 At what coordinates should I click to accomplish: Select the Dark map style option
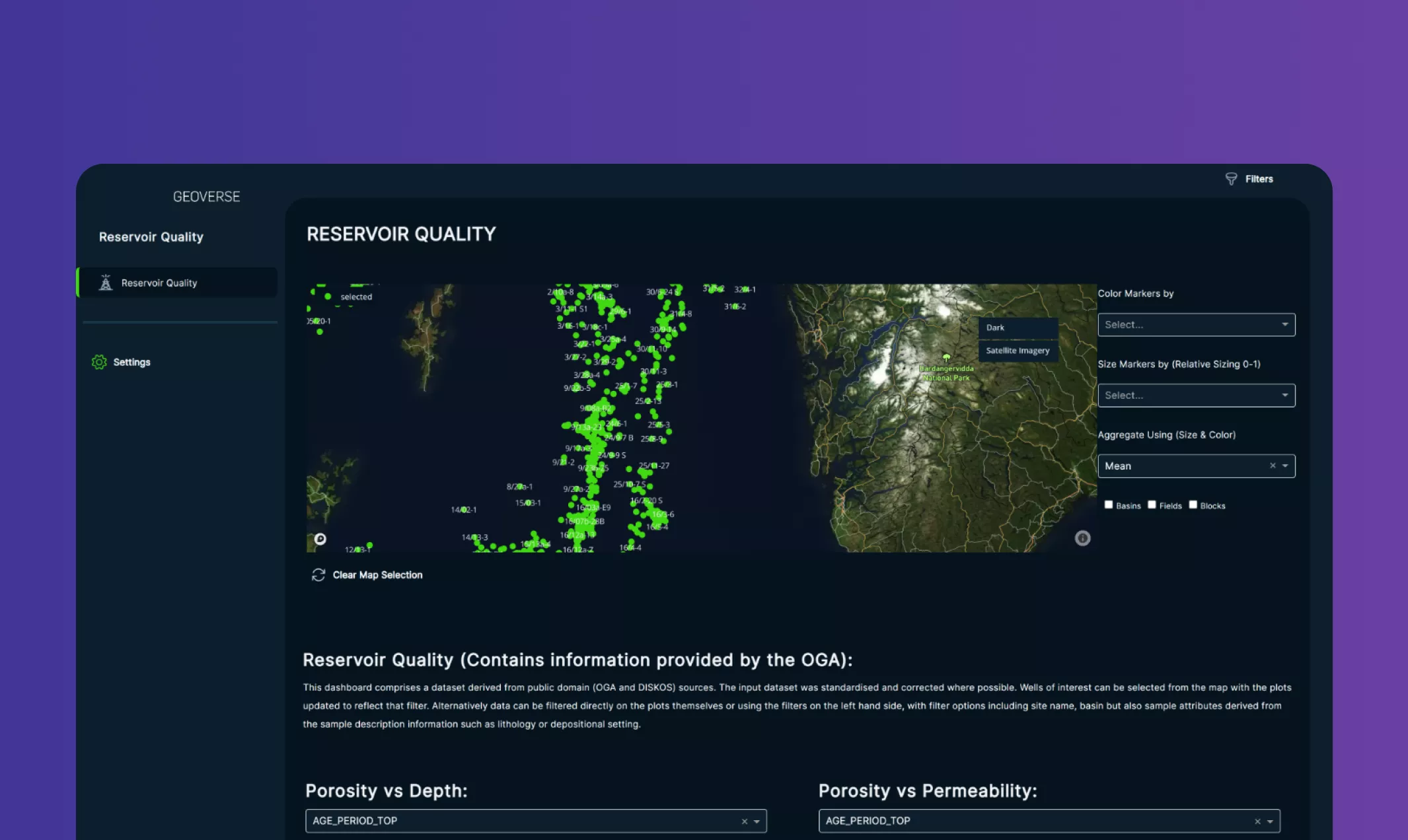(1018, 328)
